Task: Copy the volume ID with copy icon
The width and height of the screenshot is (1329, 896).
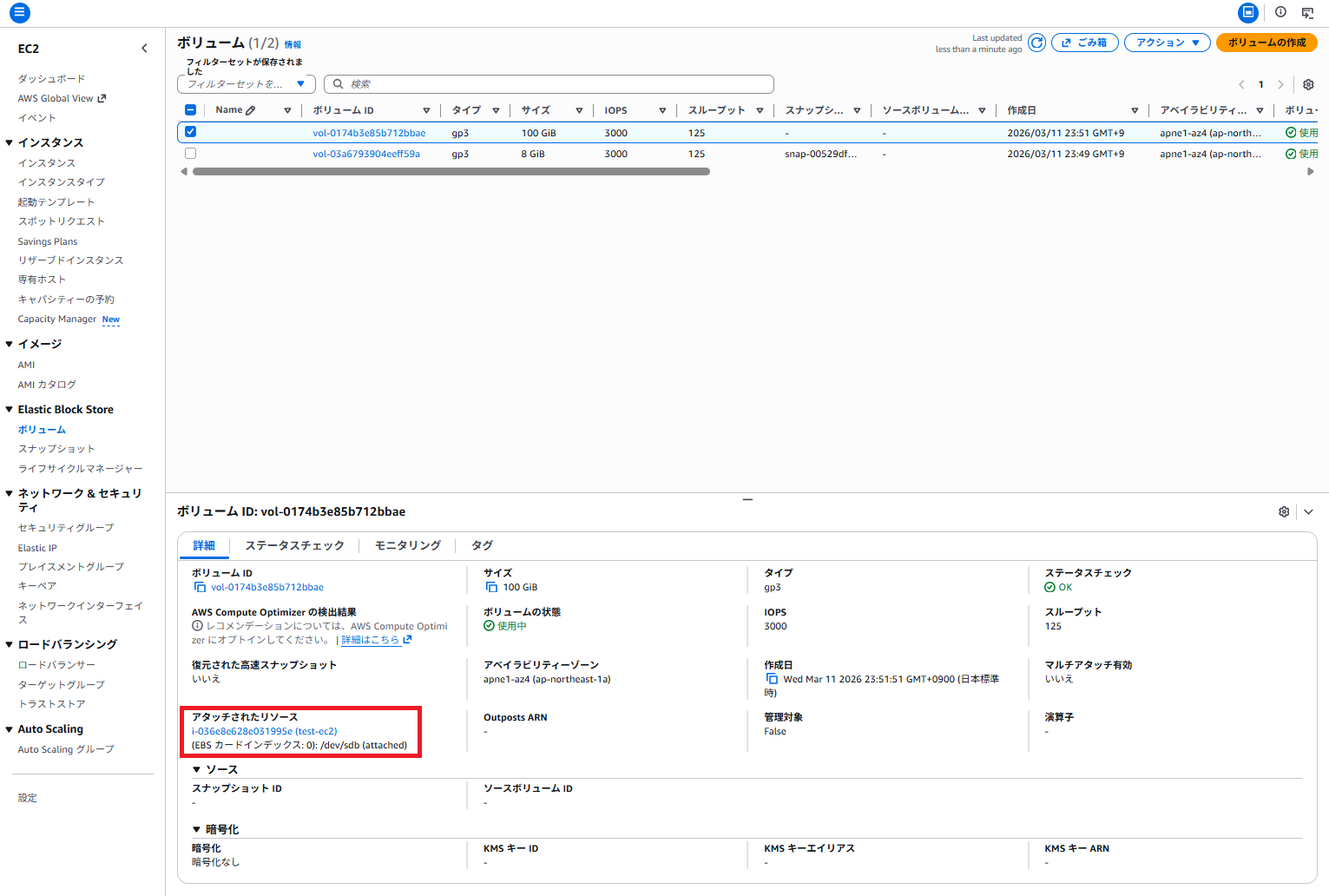Action: (200, 588)
